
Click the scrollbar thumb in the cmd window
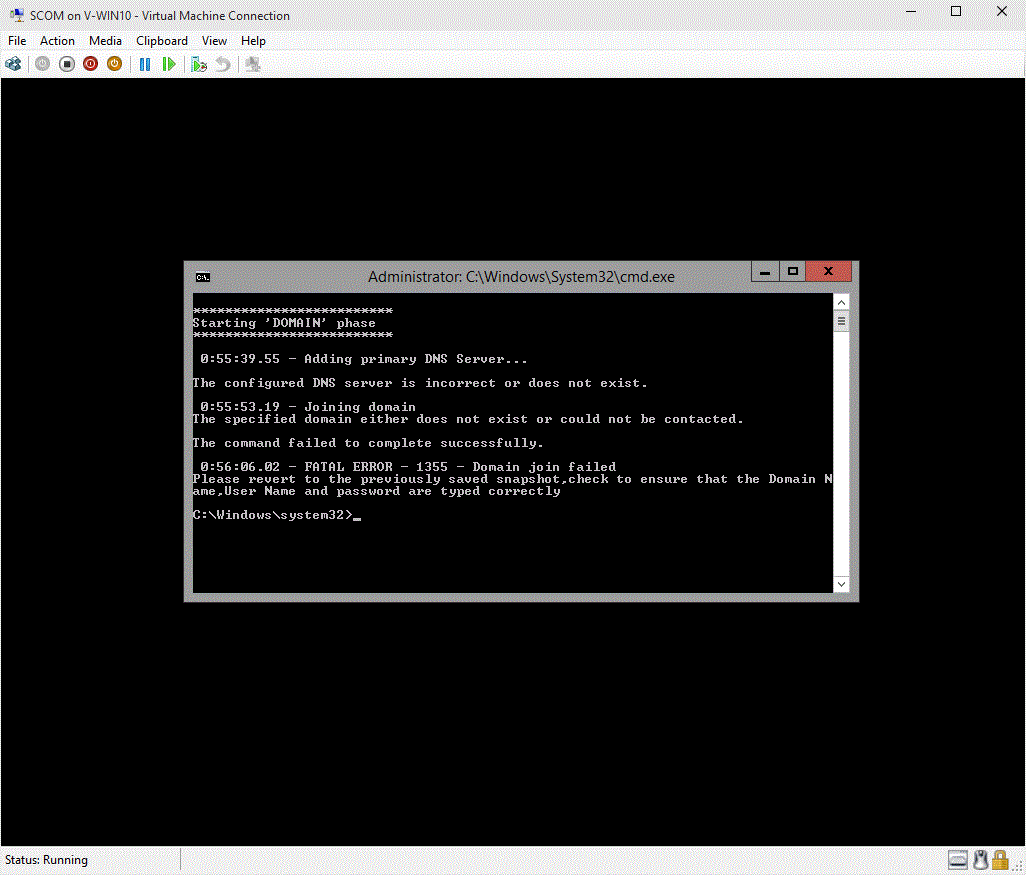pyautogui.click(x=841, y=320)
